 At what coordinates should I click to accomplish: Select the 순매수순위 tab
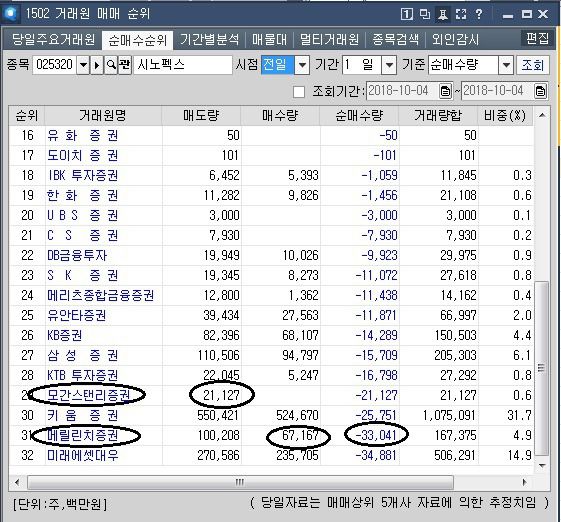tap(137, 40)
